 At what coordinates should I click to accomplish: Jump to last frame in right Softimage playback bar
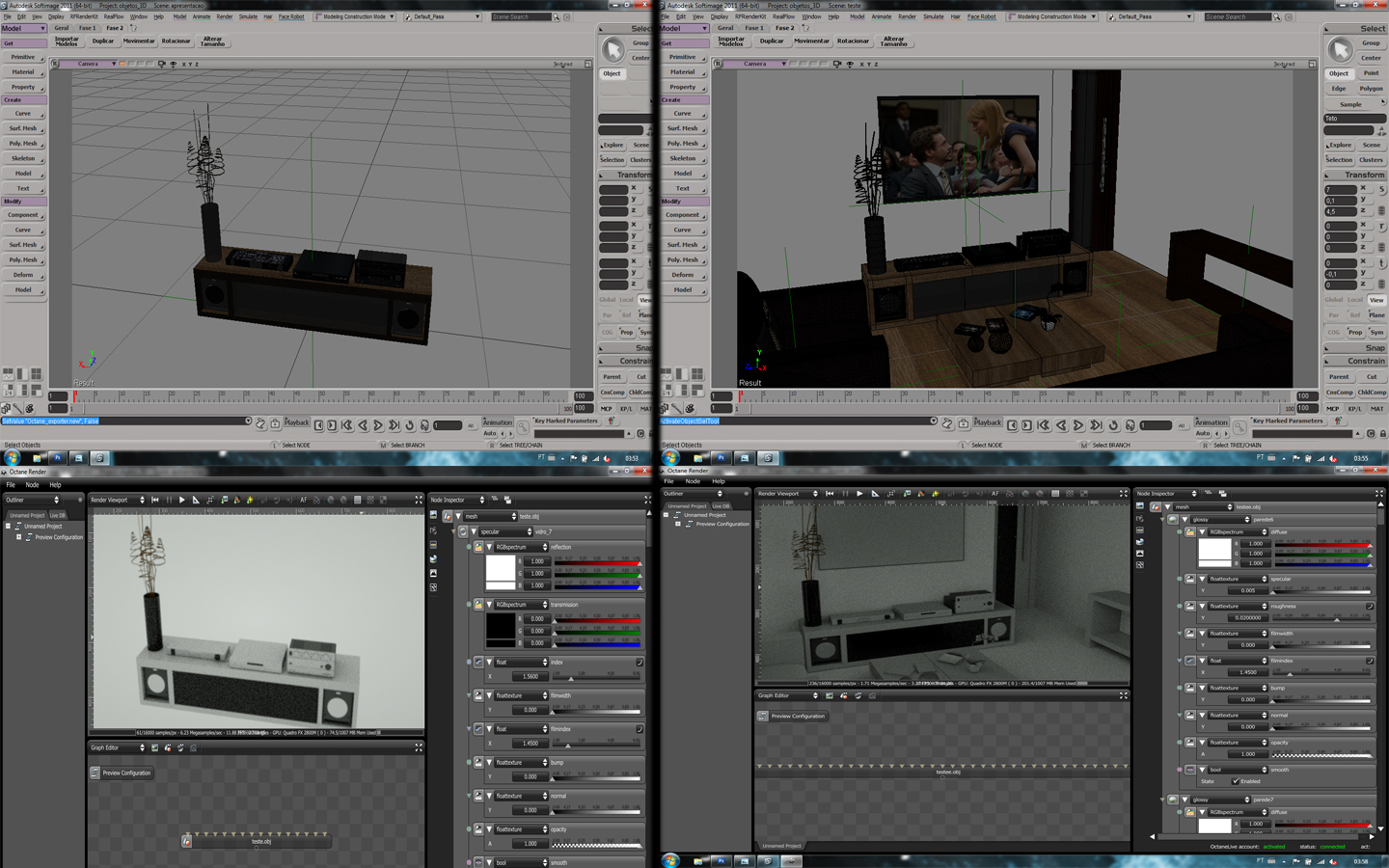1096,425
